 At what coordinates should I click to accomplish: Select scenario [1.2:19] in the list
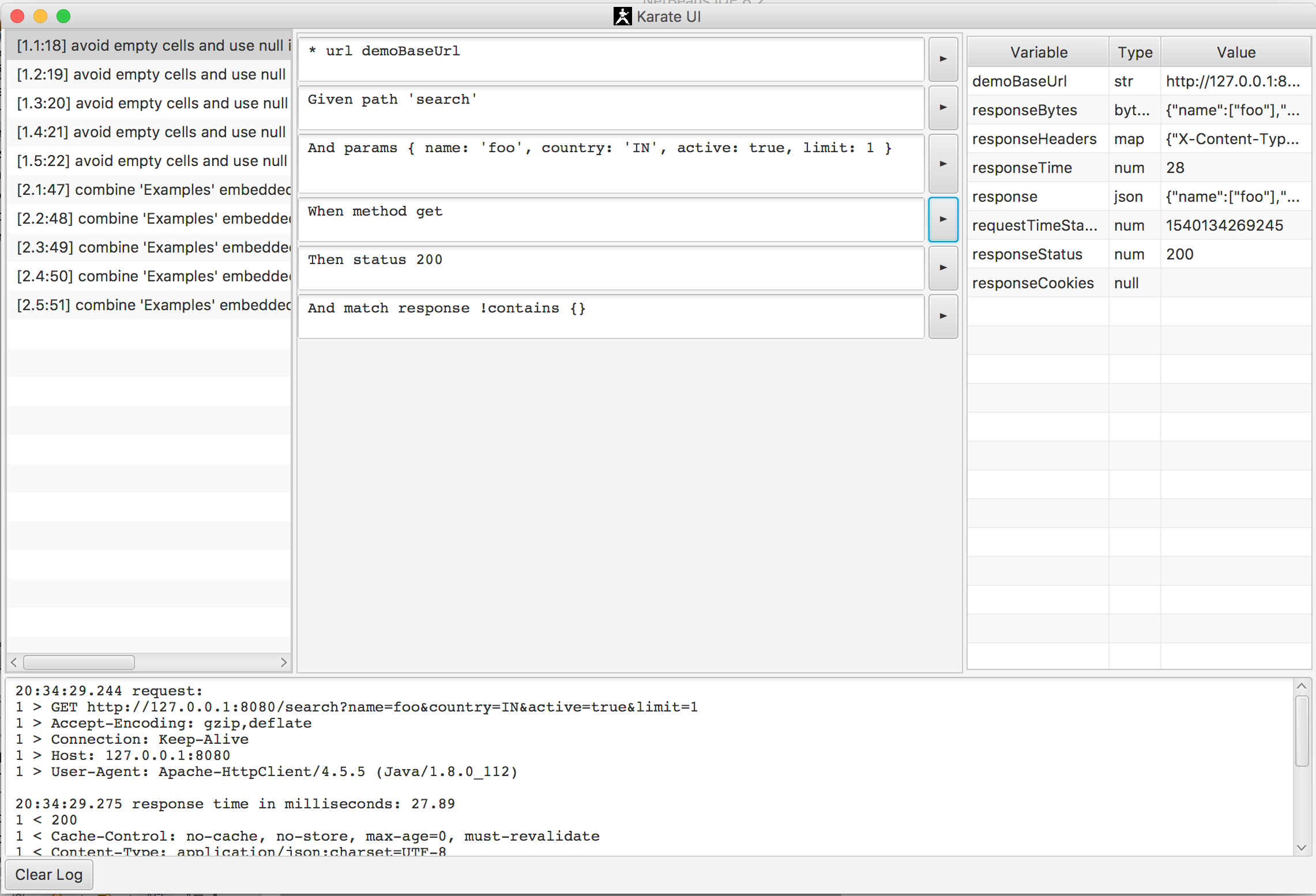tap(150, 74)
